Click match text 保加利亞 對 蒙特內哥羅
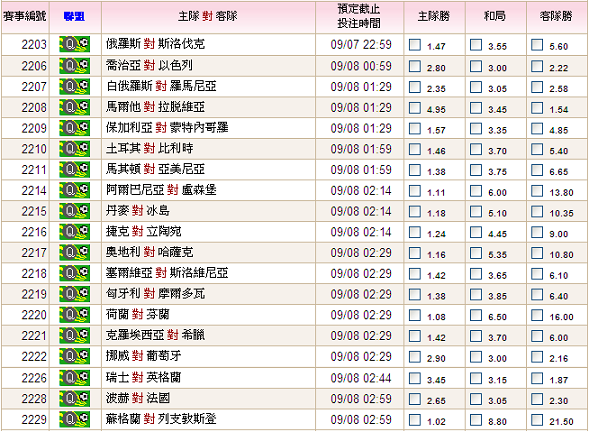The height and width of the screenshot is (432, 589). click(167, 127)
